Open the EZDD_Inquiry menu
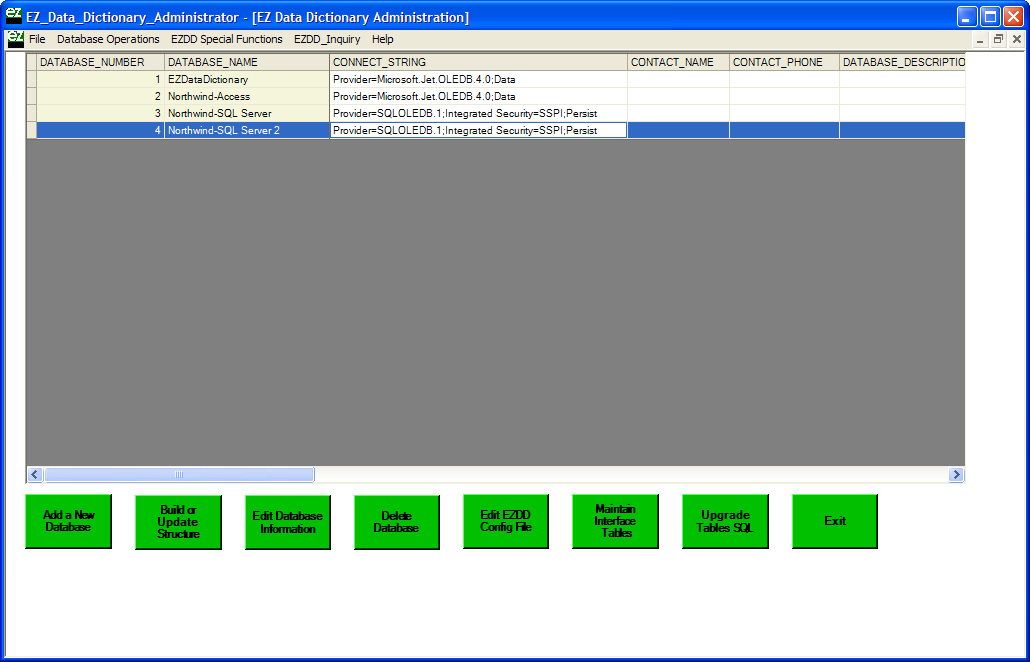This screenshot has width=1030, height=662. pyautogui.click(x=327, y=39)
